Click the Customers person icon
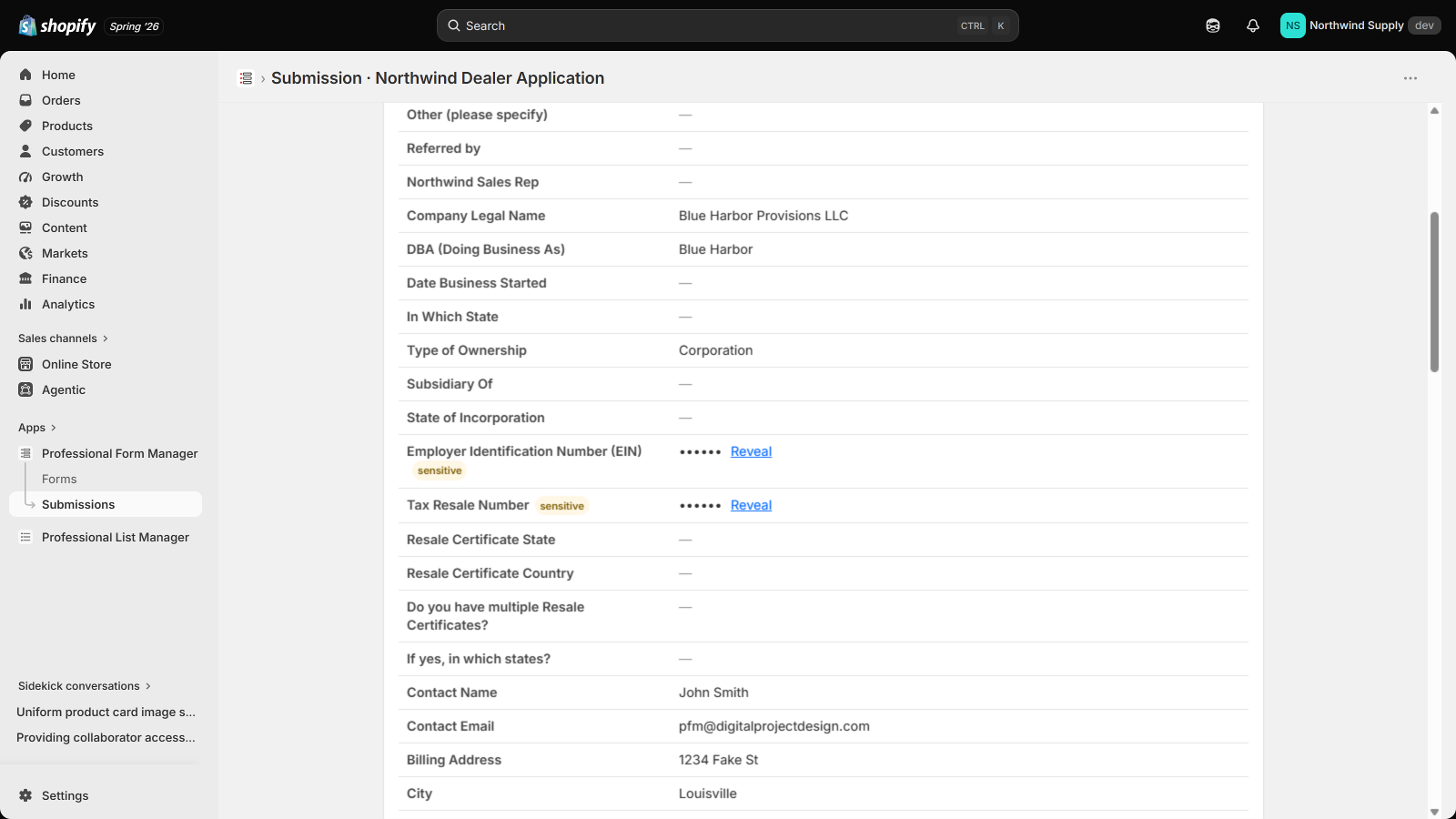1456x819 pixels. coord(25,151)
